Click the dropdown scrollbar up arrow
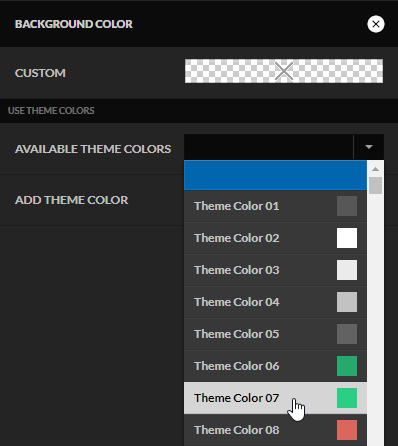The width and height of the screenshot is (398, 446). [375, 169]
